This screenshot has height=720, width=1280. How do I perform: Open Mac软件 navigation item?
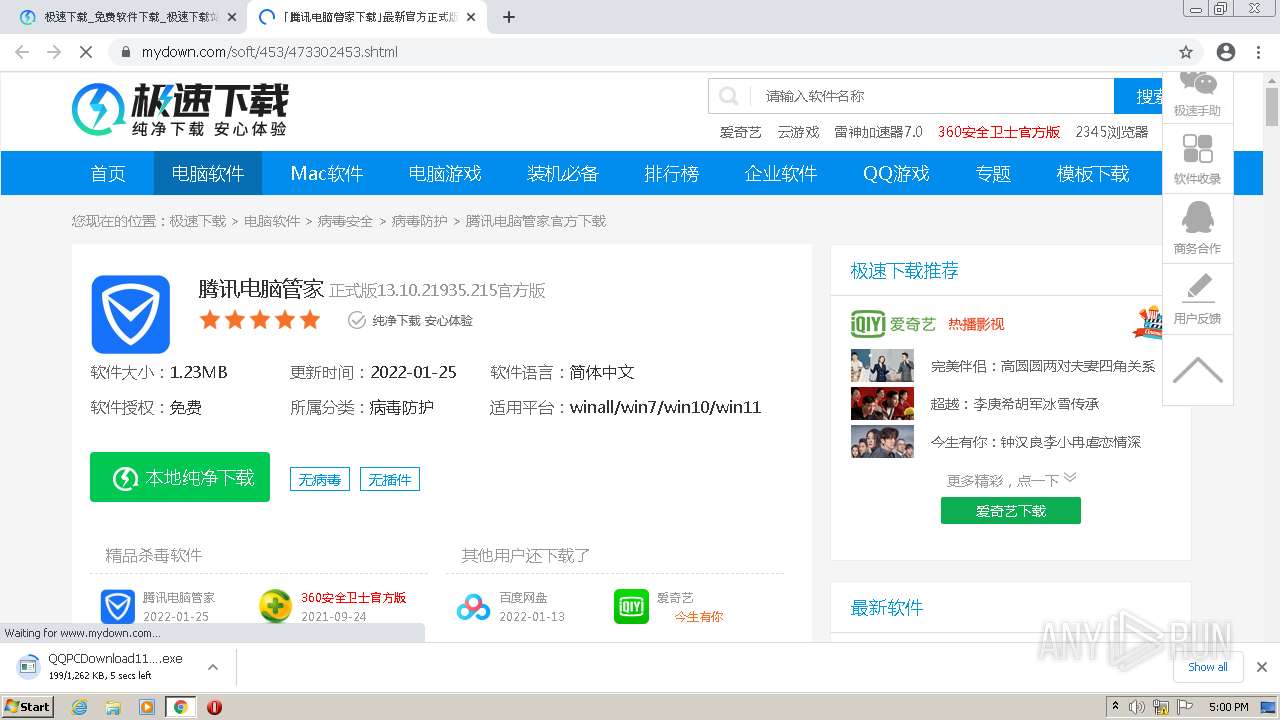click(327, 174)
